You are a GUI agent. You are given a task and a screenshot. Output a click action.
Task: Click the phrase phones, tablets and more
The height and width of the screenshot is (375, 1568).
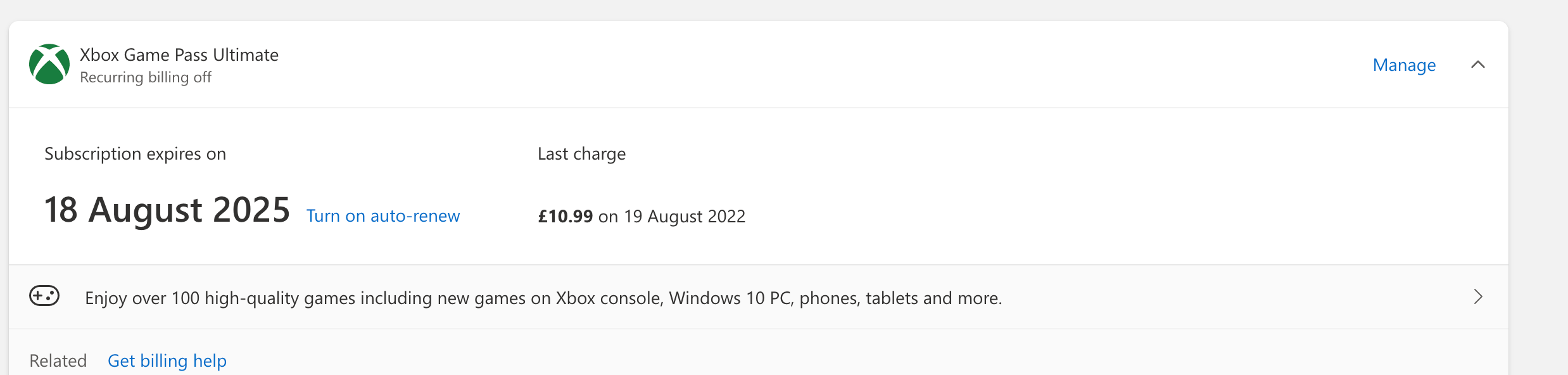click(x=900, y=298)
